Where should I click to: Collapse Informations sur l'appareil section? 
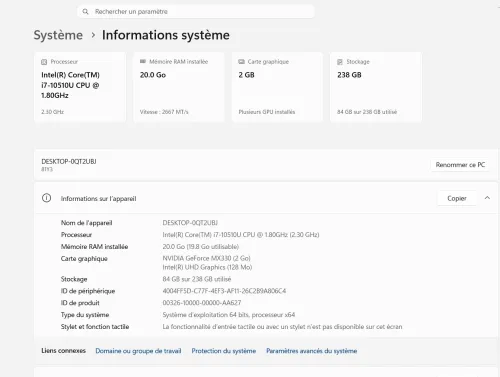[487, 198]
